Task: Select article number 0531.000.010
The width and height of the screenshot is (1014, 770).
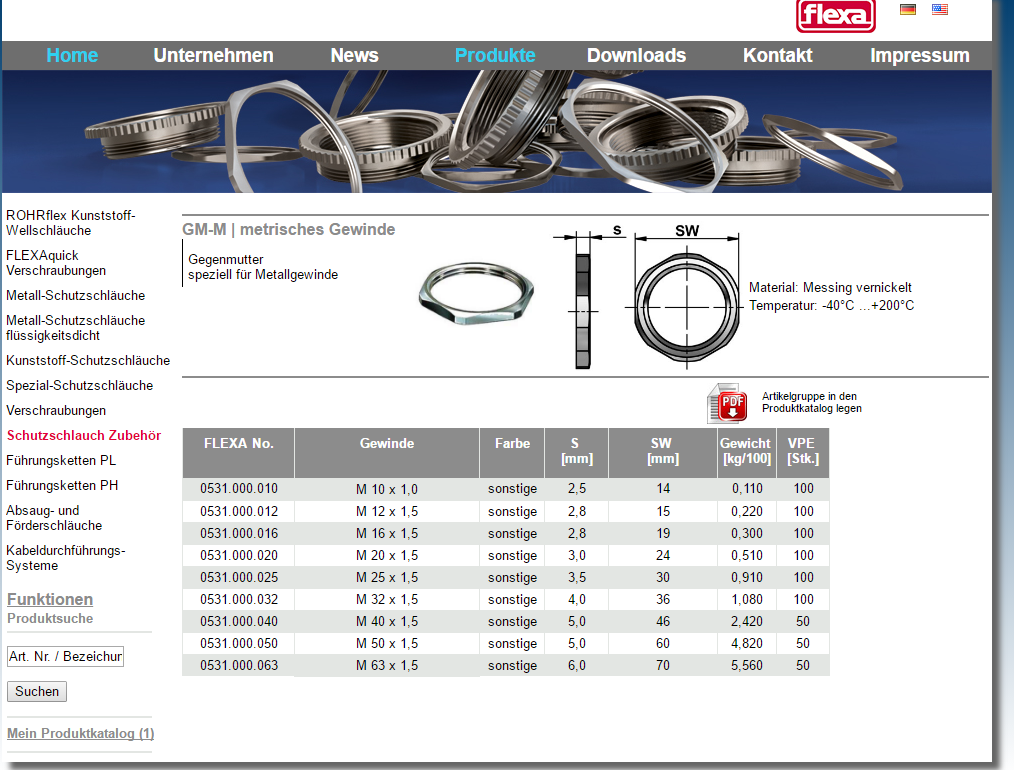Action: click(239, 489)
